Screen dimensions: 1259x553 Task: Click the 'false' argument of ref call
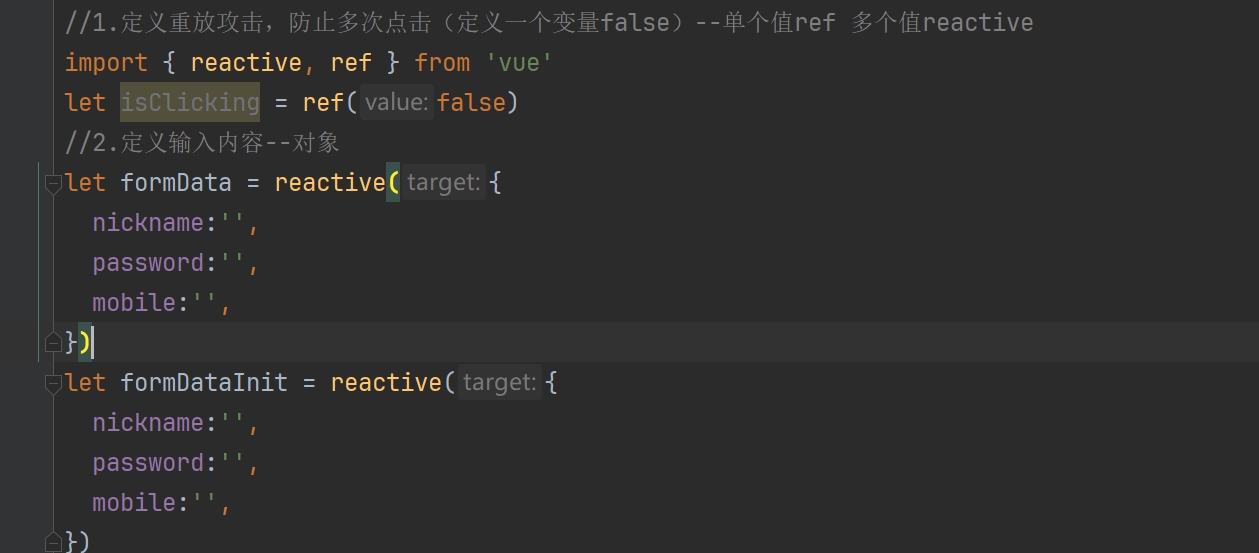[470, 102]
